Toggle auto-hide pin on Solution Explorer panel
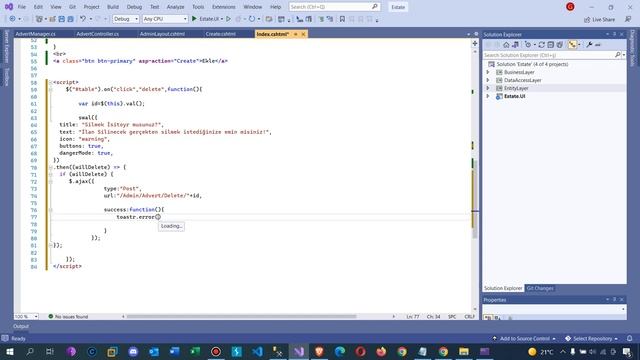The height and width of the screenshot is (360, 640). (x=614, y=34)
